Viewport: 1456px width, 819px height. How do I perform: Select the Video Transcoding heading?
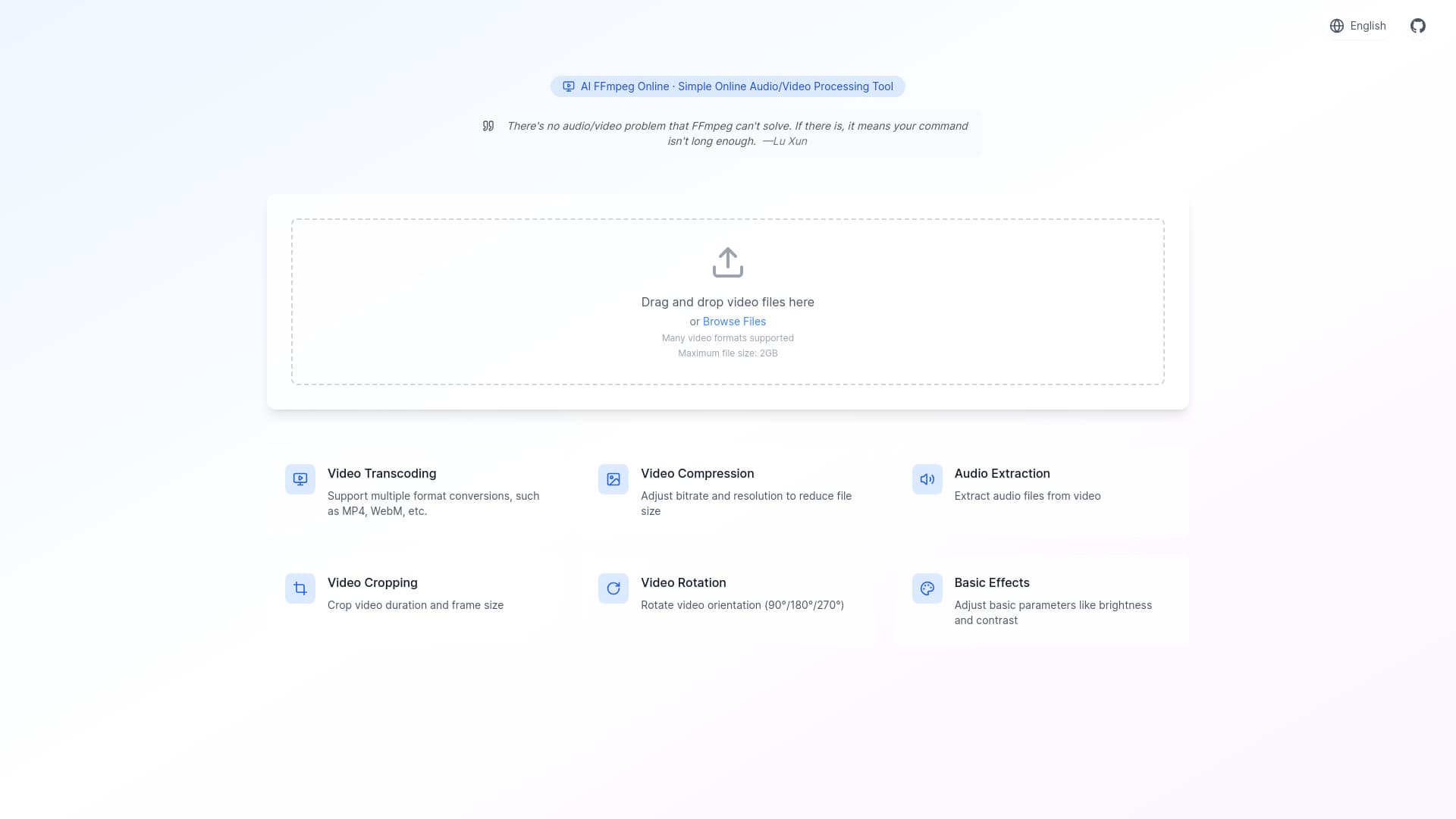click(x=381, y=473)
